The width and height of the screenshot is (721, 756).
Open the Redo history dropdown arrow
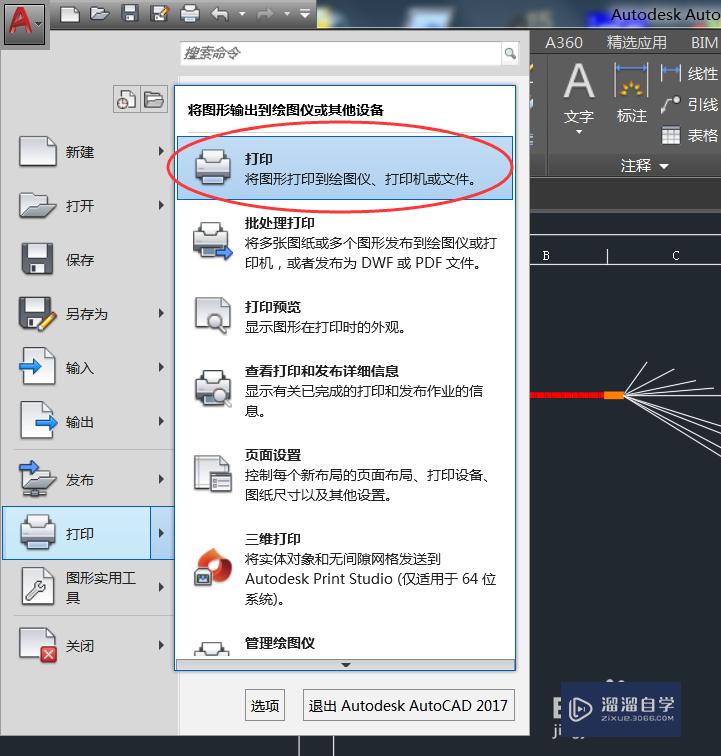pos(287,14)
